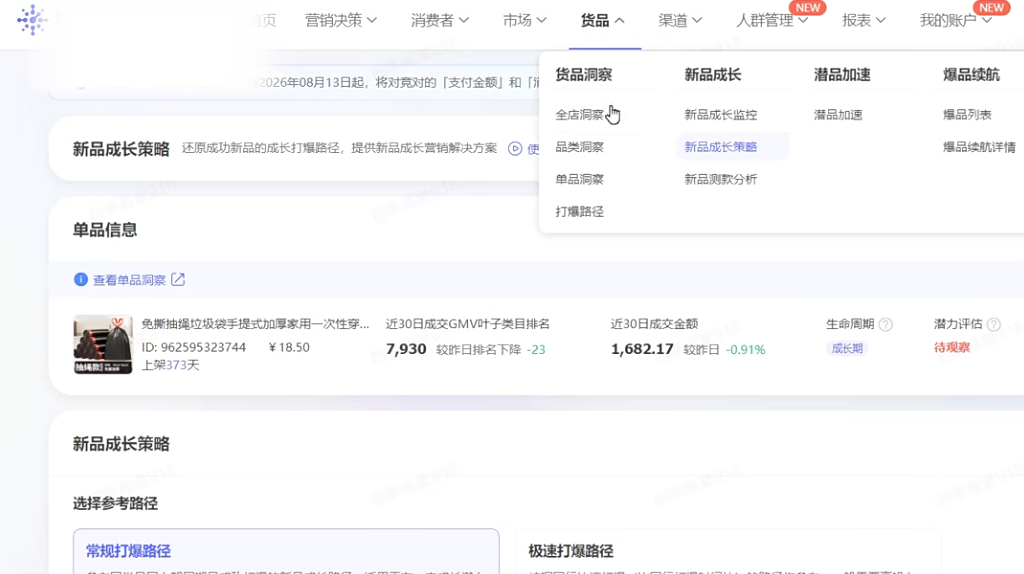Expand the 渠道 navigation menu
This screenshot has height=574, width=1024.
(680, 21)
